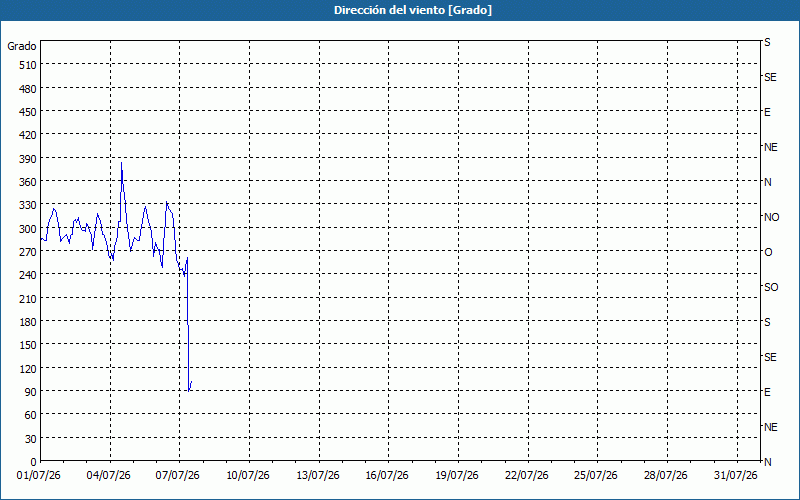Click the 'Grado' unit label on the axis
This screenshot has height=500, width=800.
pos(21,46)
